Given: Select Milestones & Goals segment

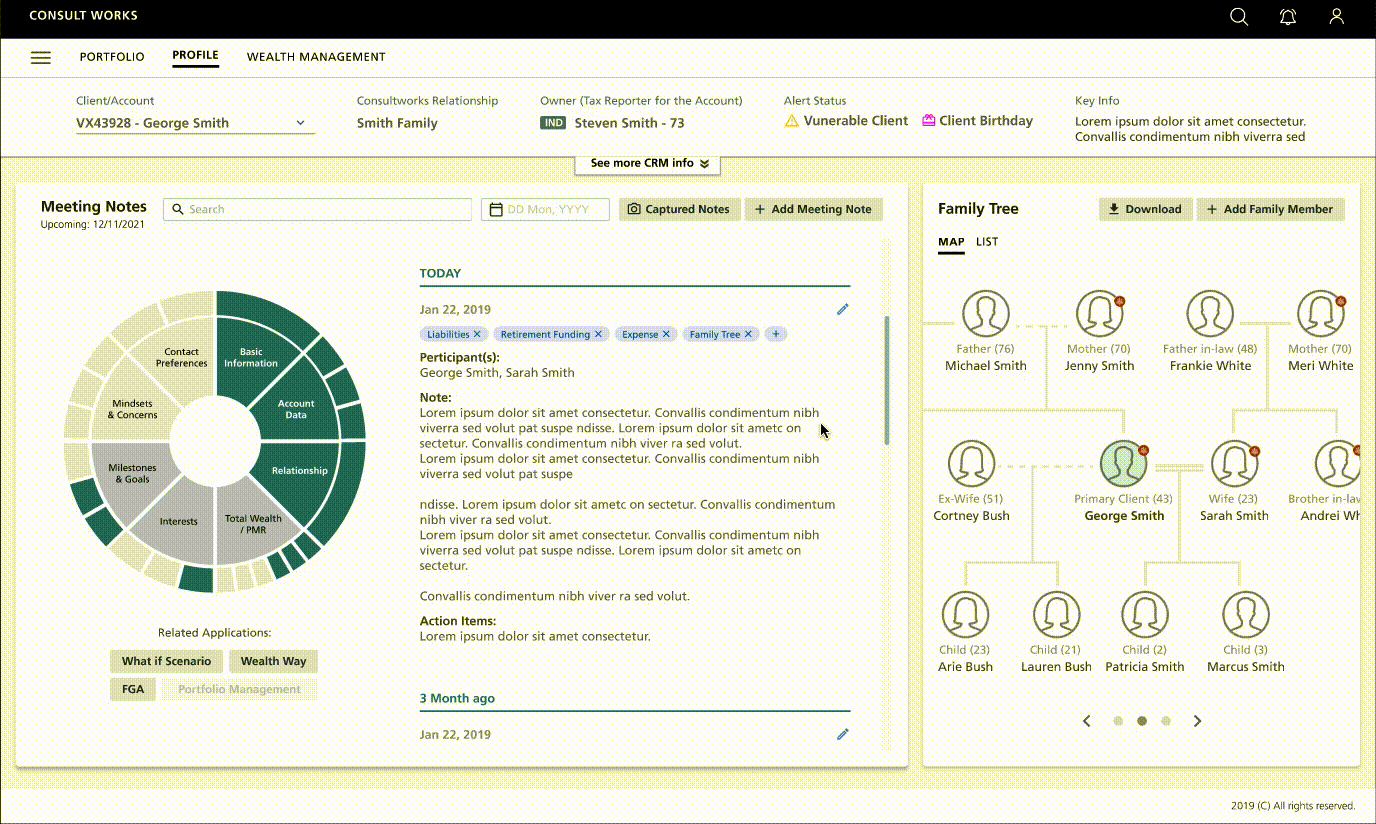Looking at the screenshot, I should (x=133, y=473).
